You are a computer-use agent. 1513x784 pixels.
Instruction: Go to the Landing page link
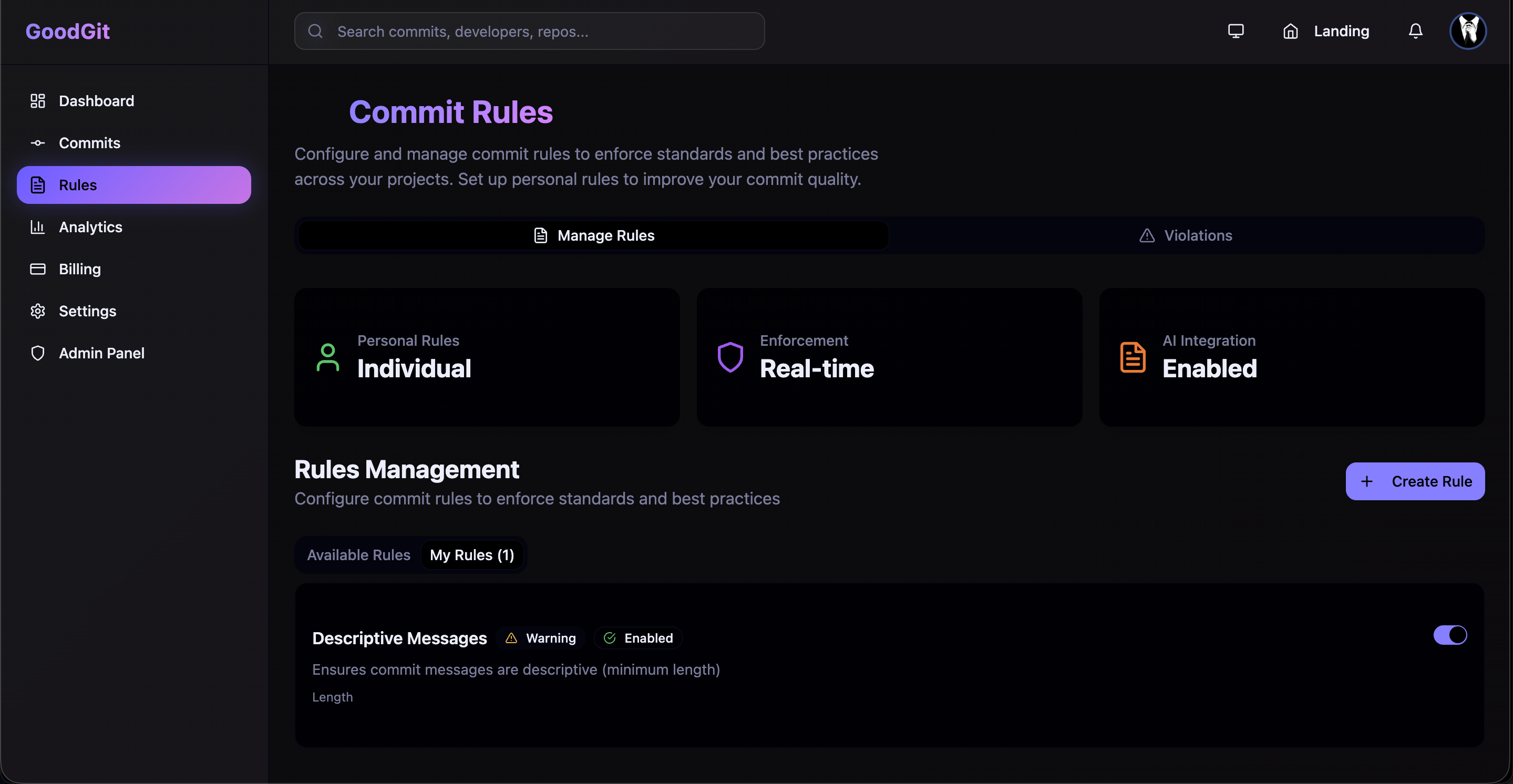[1341, 31]
